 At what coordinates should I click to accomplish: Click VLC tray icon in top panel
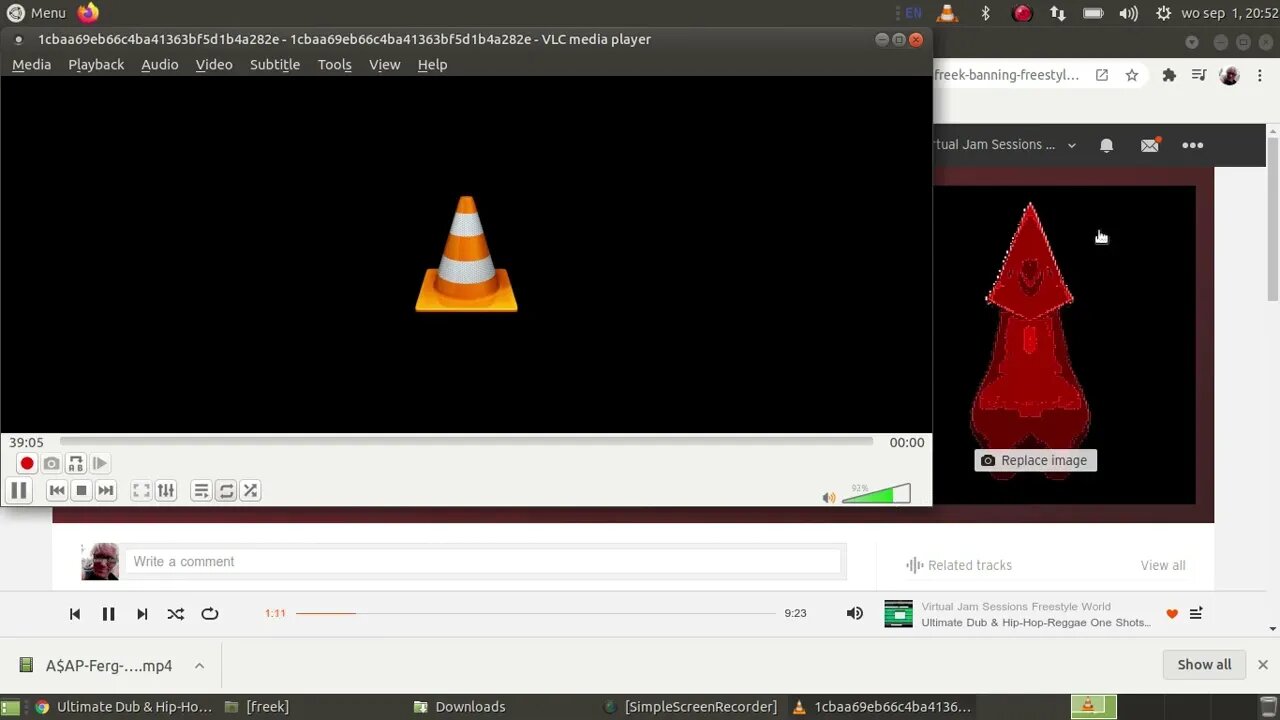(947, 13)
